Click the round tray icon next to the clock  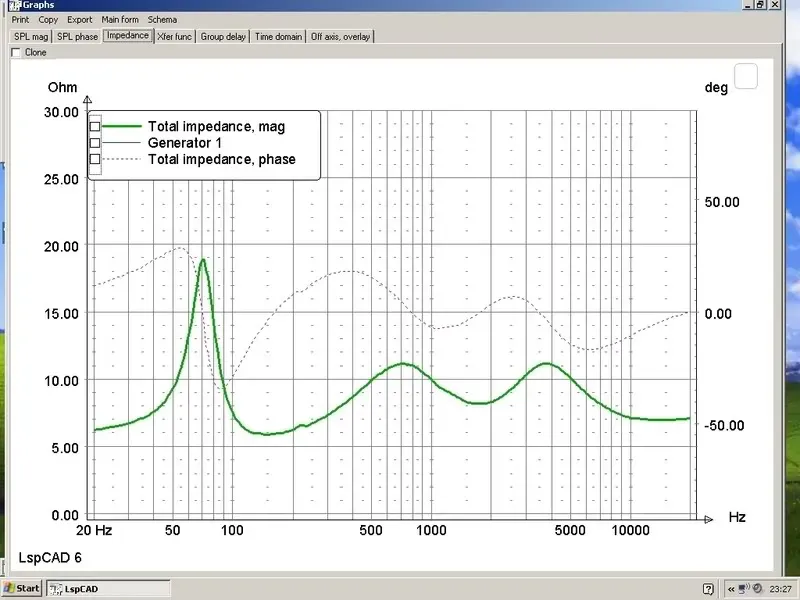tap(758, 588)
